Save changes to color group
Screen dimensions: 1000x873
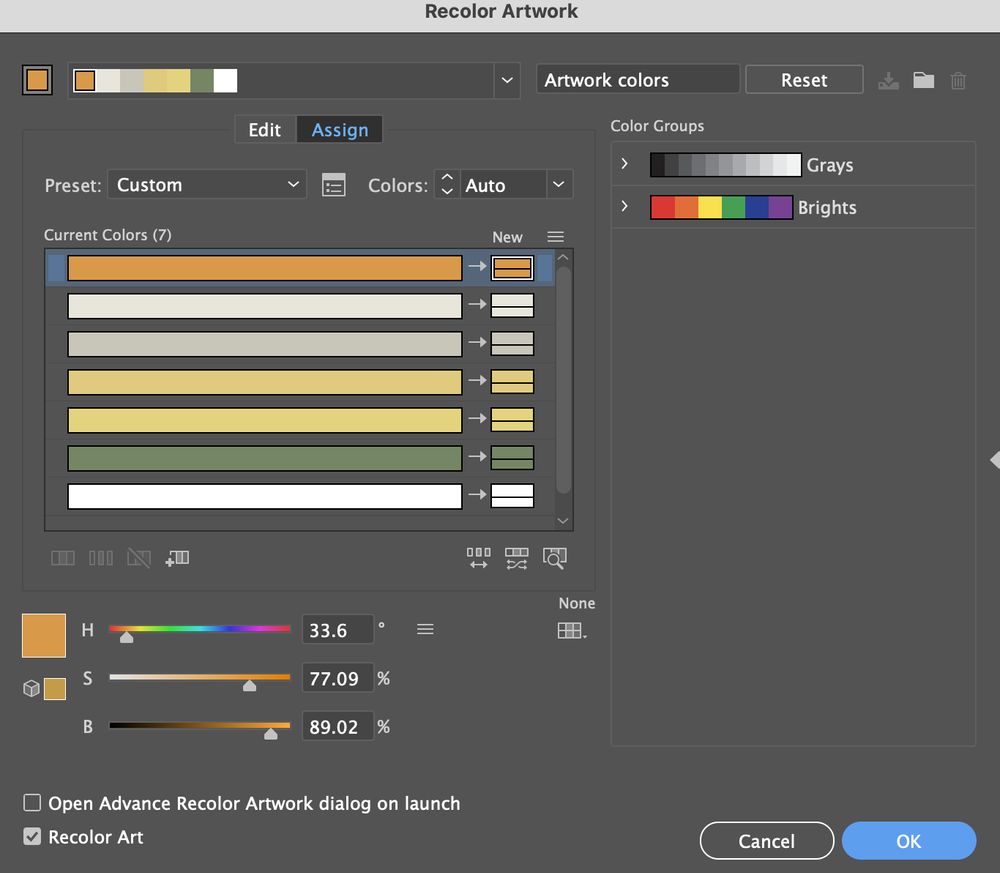pyautogui.click(x=888, y=80)
